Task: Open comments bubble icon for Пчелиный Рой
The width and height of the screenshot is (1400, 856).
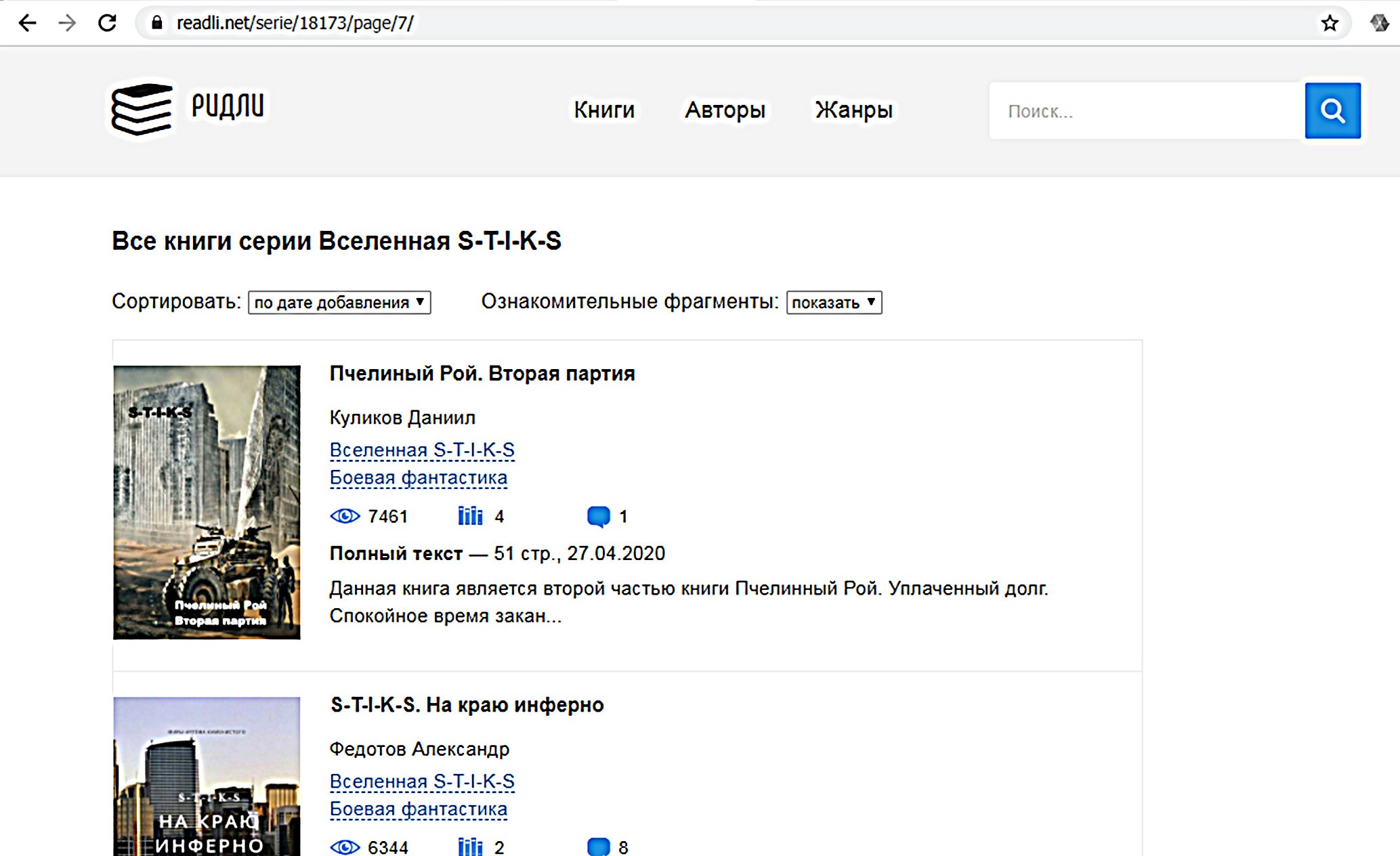Action: pos(598,516)
